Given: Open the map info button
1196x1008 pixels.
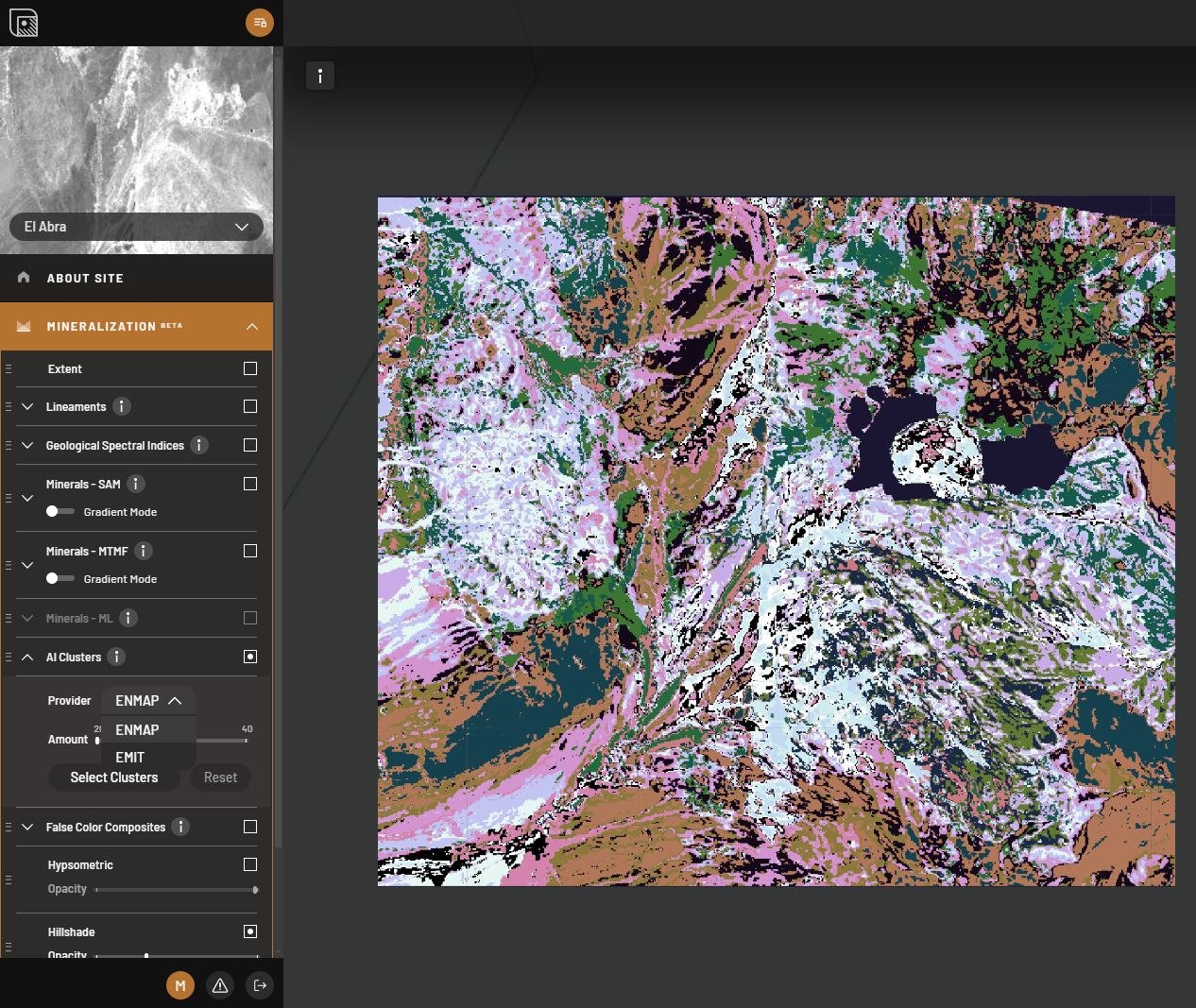Looking at the screenshot, I should pos(320,76).
